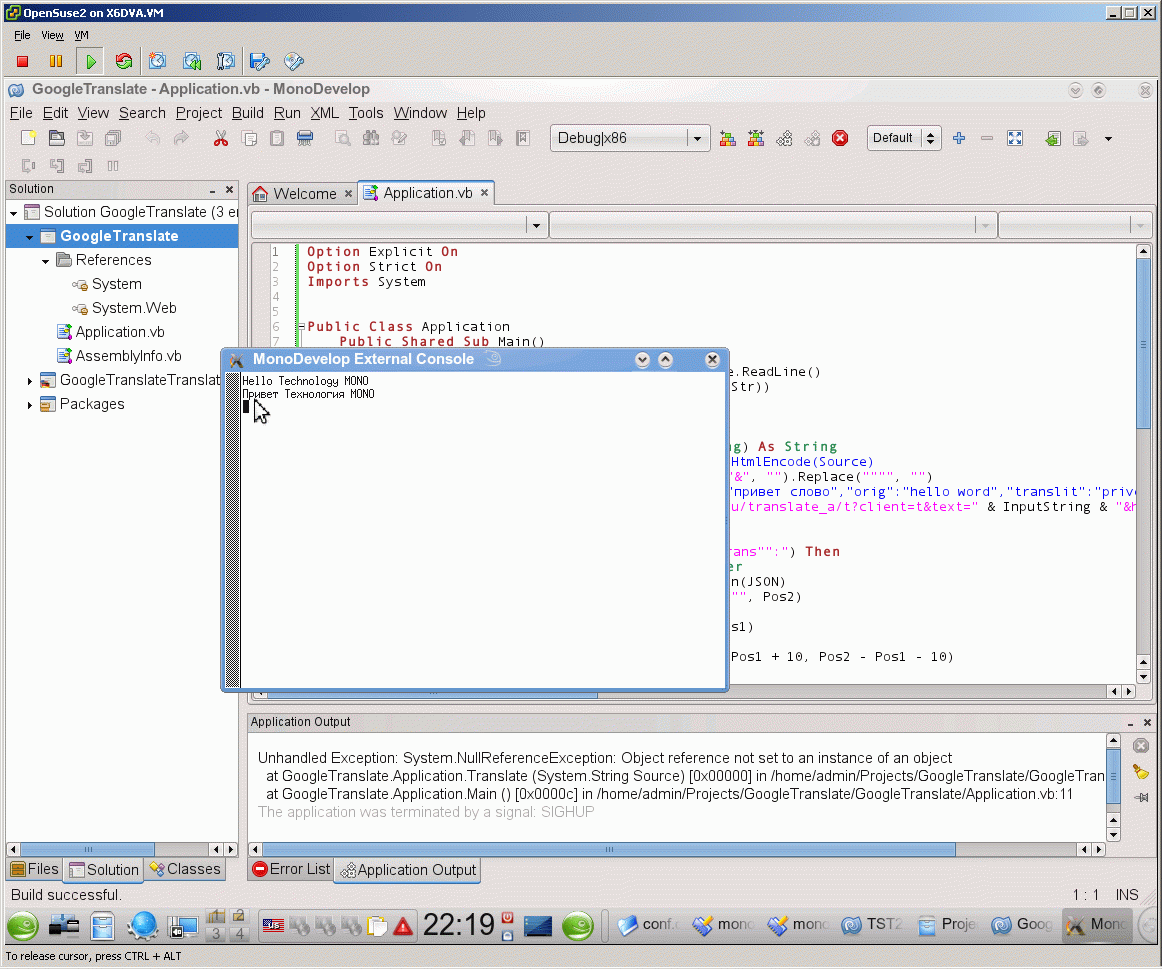Open the Debug|x86 configuration dropdown
This screenshot has height=969, width=1162.
click(x=698, y=138)
